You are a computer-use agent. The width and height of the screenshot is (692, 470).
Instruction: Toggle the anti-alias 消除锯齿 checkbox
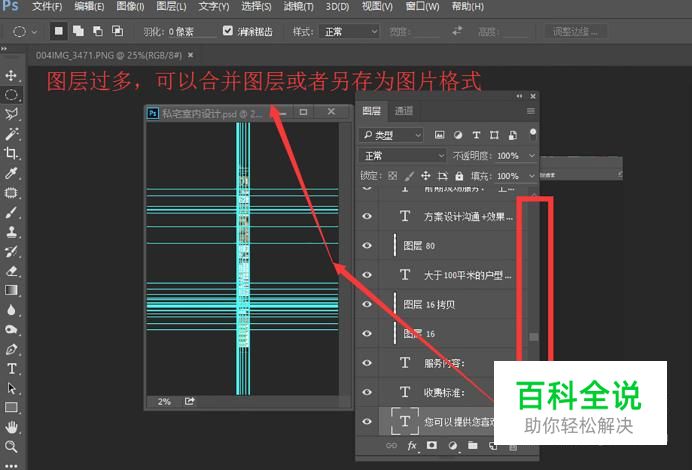pyautogui.click(x=228, y=30)
